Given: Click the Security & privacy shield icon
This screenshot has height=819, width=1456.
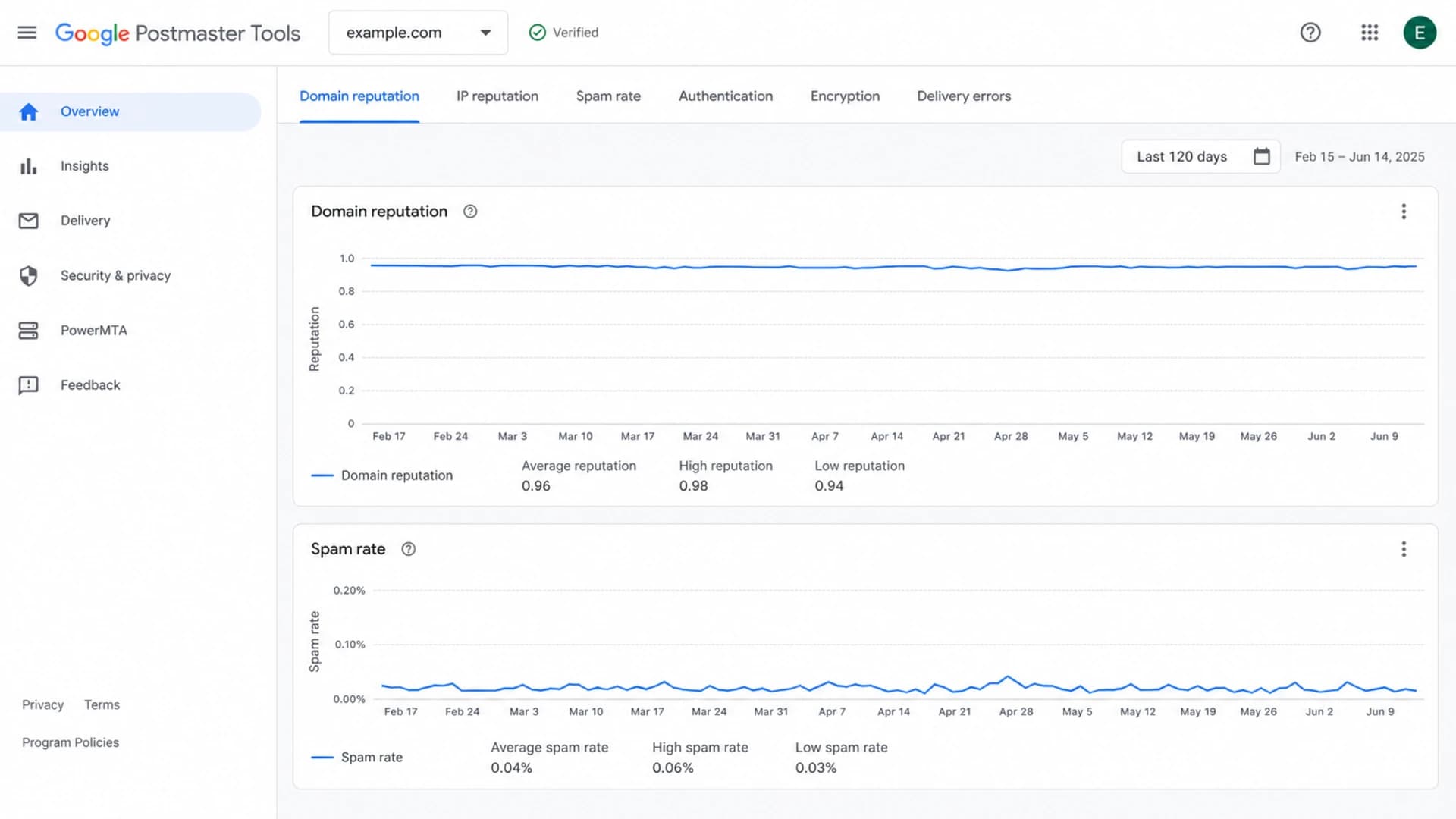Looking at the screenshot, I should click(x=29, y=276).
